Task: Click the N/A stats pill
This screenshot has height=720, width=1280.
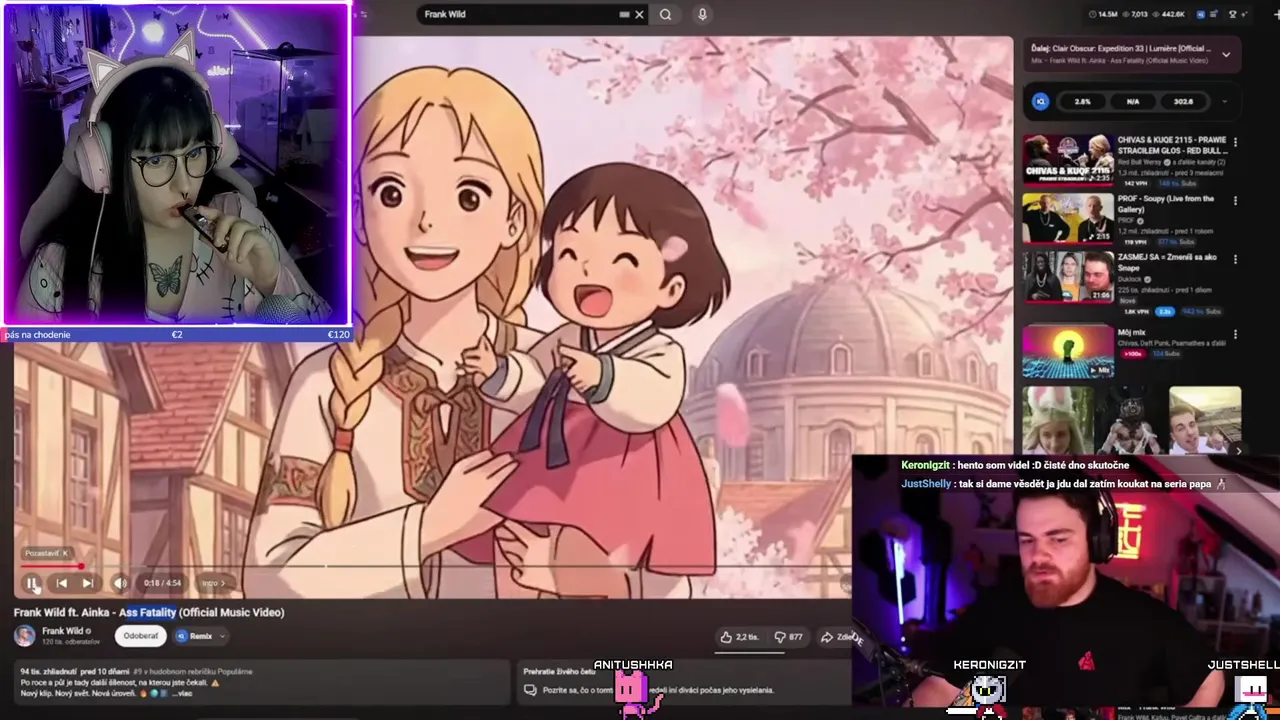Action: [x=1133, y=101]
